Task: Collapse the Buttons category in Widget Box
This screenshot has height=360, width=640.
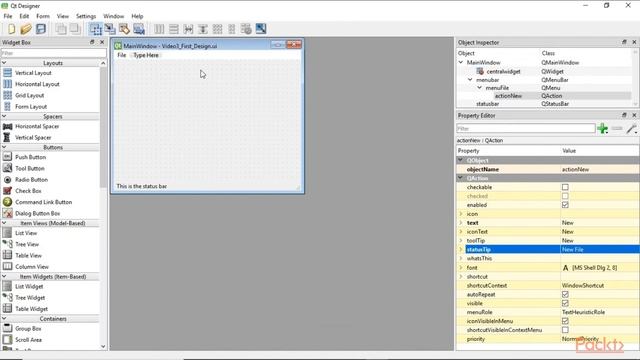Action: [x=4, y=147]
